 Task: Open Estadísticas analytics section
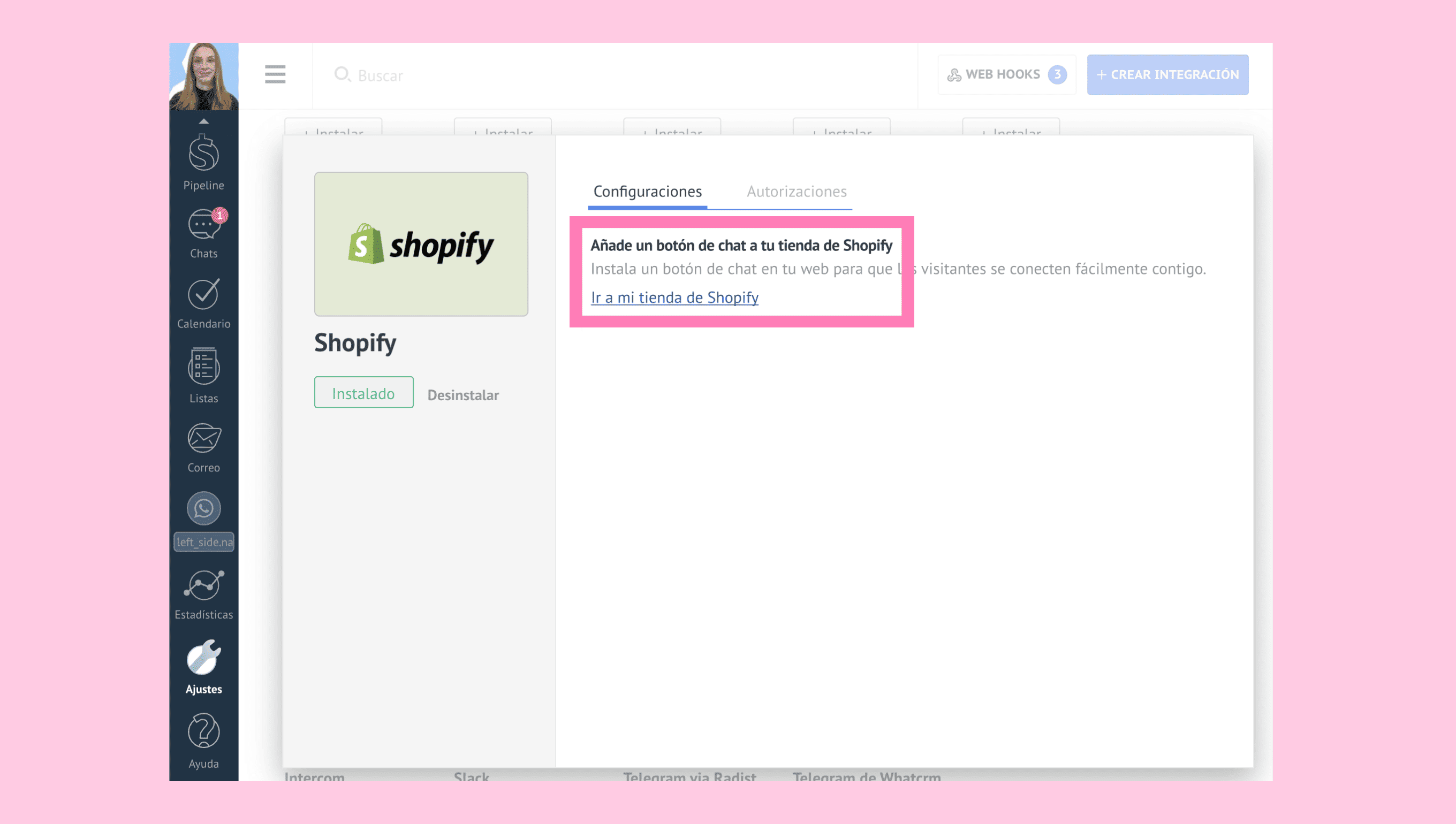[204, 594]
